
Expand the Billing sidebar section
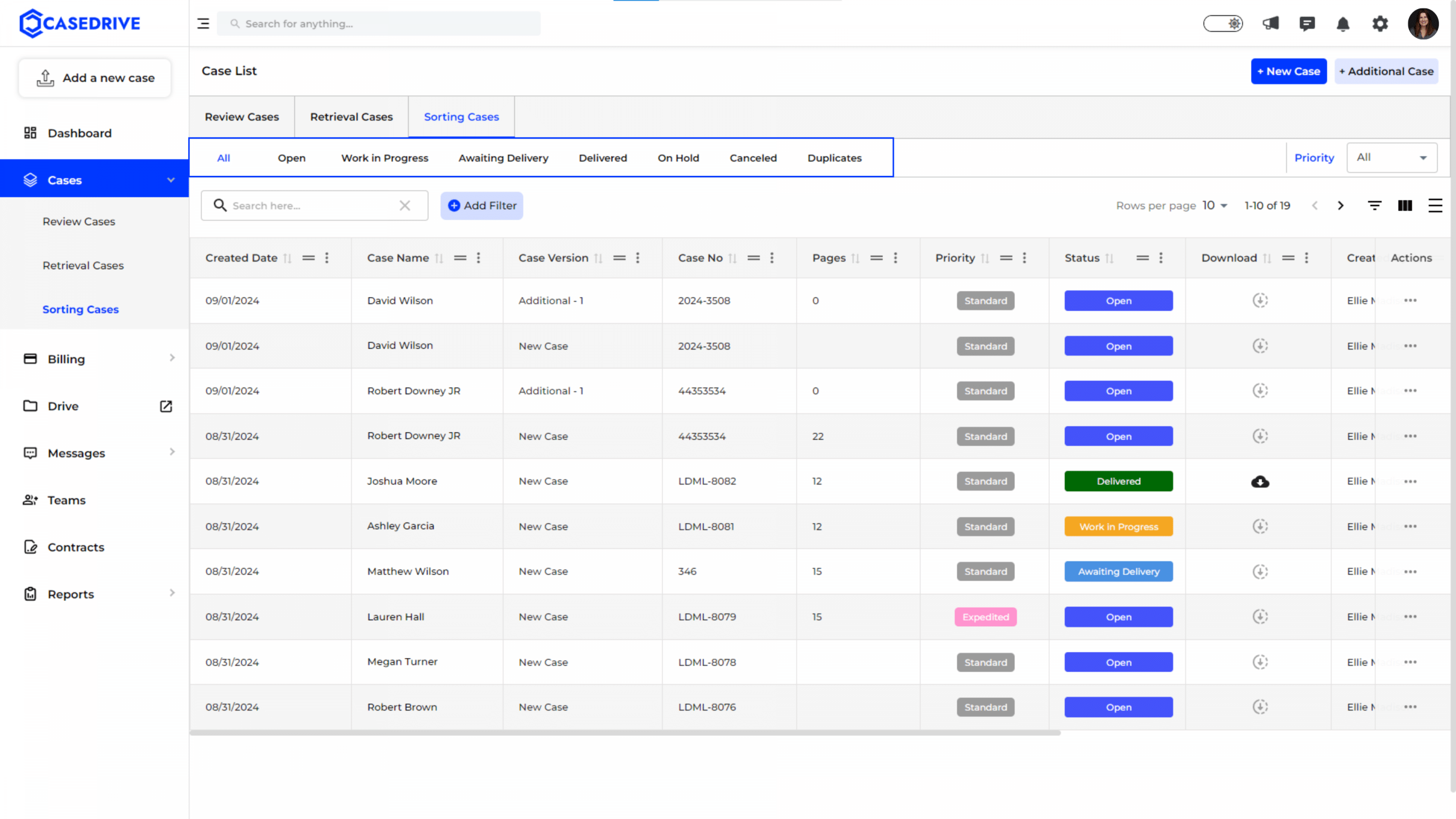(x=172, y=358)
